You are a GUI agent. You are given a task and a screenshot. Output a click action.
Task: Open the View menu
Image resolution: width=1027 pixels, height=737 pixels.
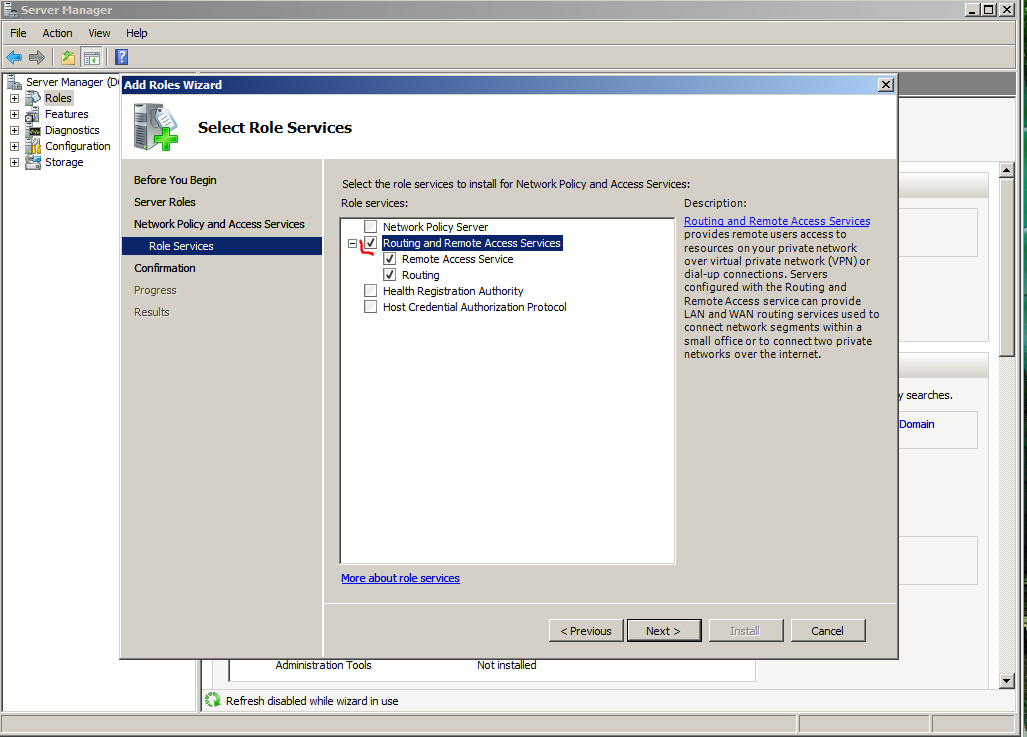tap(99, 33)
